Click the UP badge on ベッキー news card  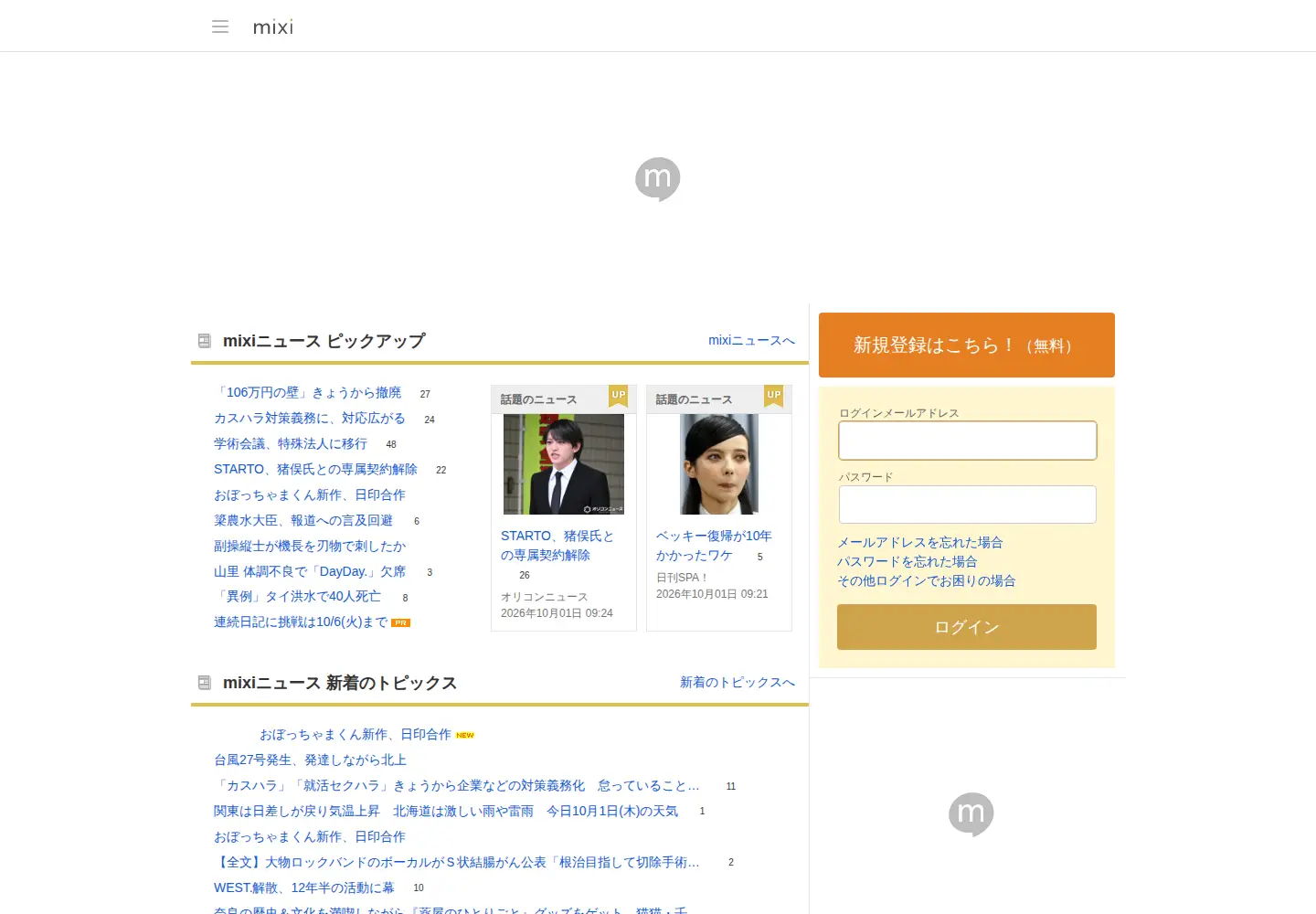[774, 396]
